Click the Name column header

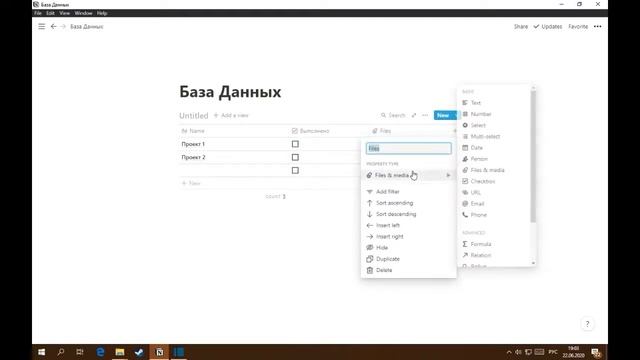click(x=233, y=131)
